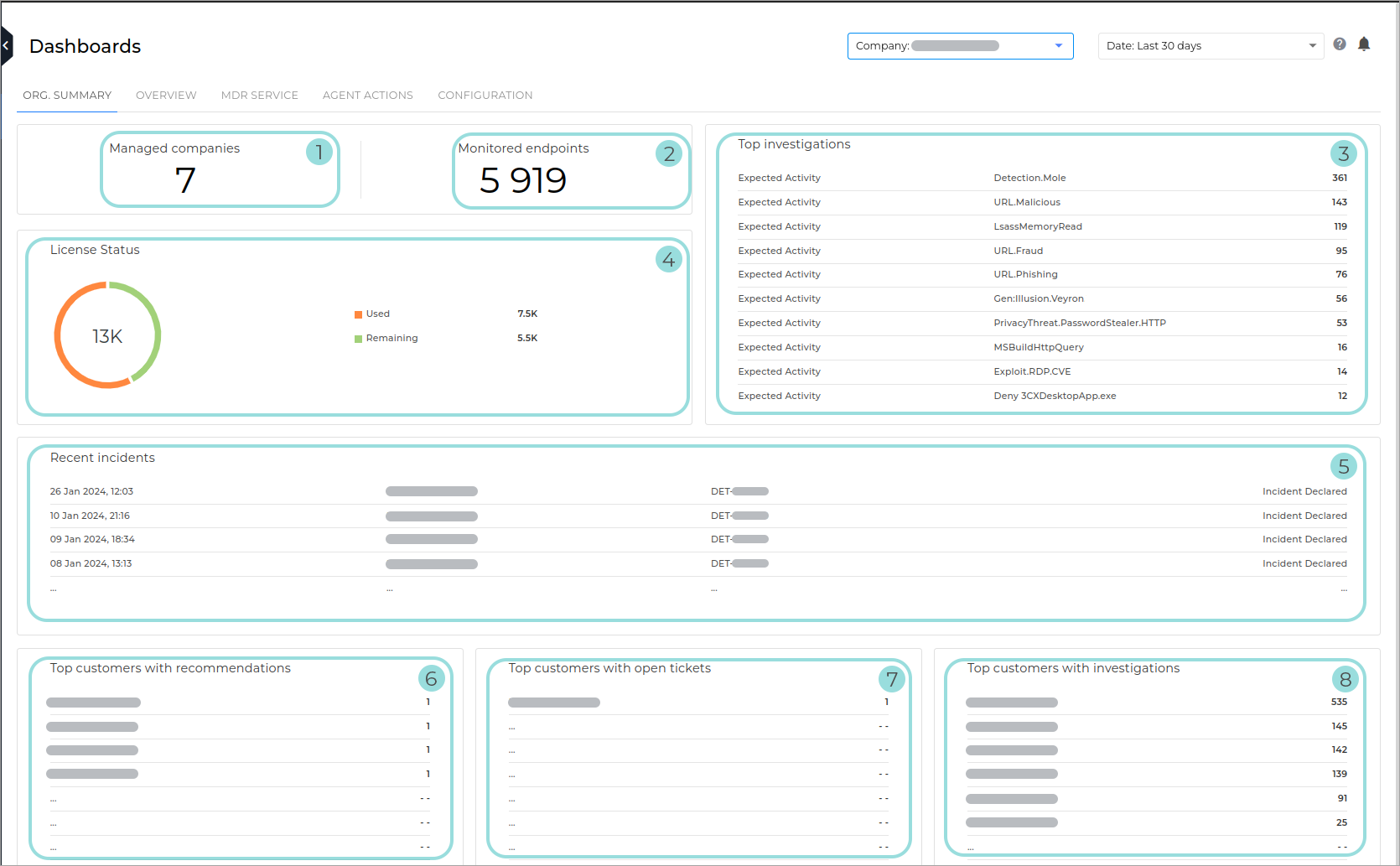Open the notifications bell icon
The height and width of the screenshot is (866, 1400).
click(x=1364, y=44)
